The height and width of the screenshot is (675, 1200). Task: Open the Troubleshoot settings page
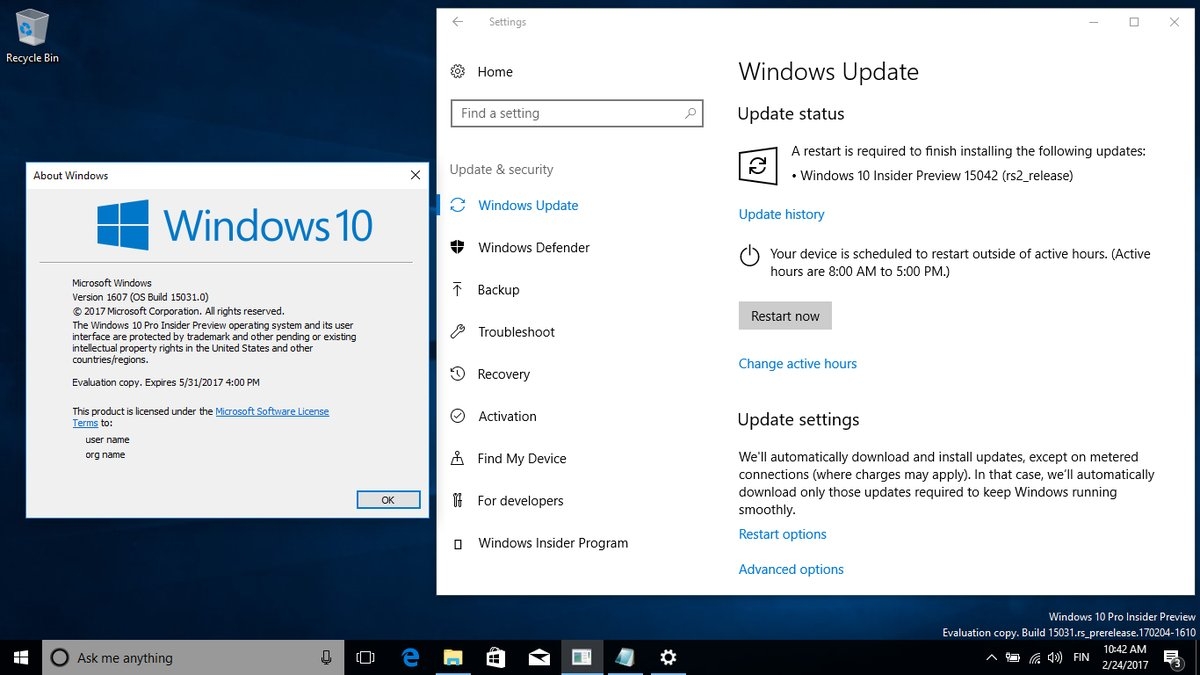tap(516, 332)
